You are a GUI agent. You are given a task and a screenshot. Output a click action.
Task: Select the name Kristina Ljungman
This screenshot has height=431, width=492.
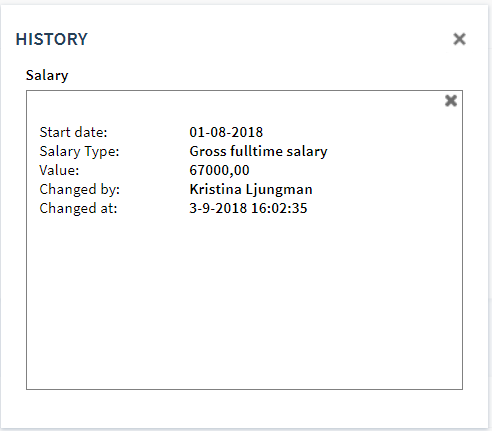[251, 189]
